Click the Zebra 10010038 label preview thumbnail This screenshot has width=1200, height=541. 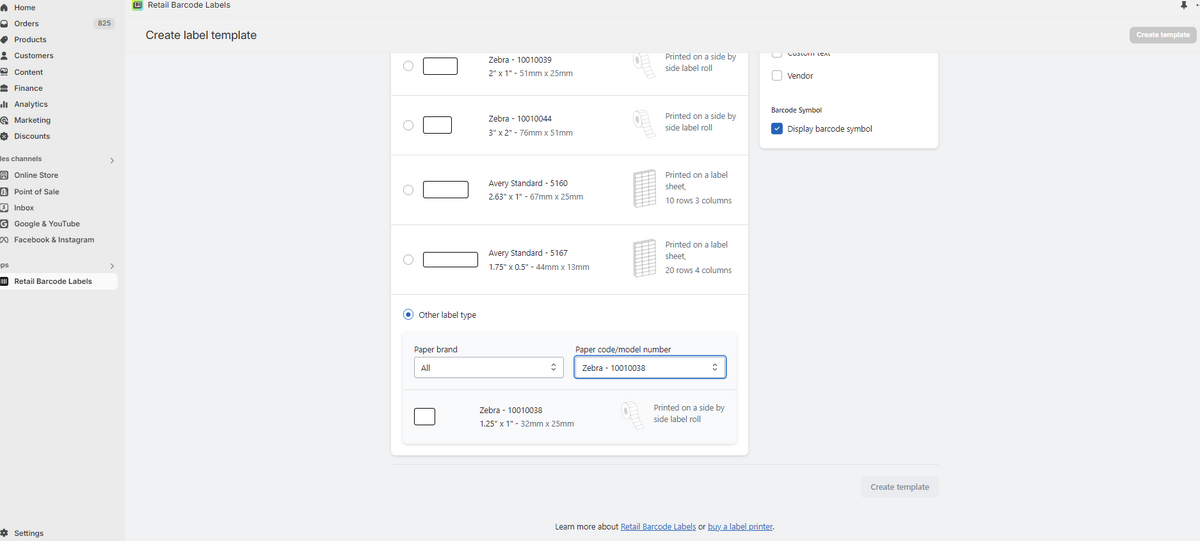pyautogui.click(x=424, y=417)
